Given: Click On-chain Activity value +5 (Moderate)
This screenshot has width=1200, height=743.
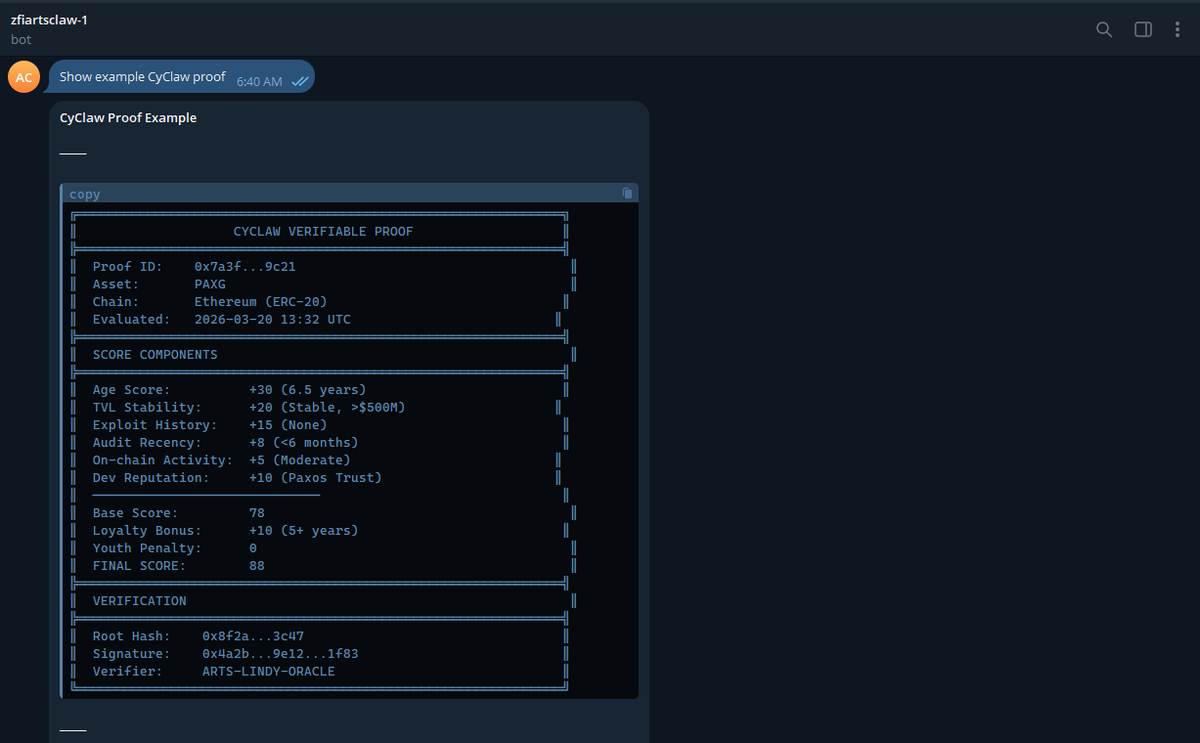Looking at the screenshot, I should [300, 460].
